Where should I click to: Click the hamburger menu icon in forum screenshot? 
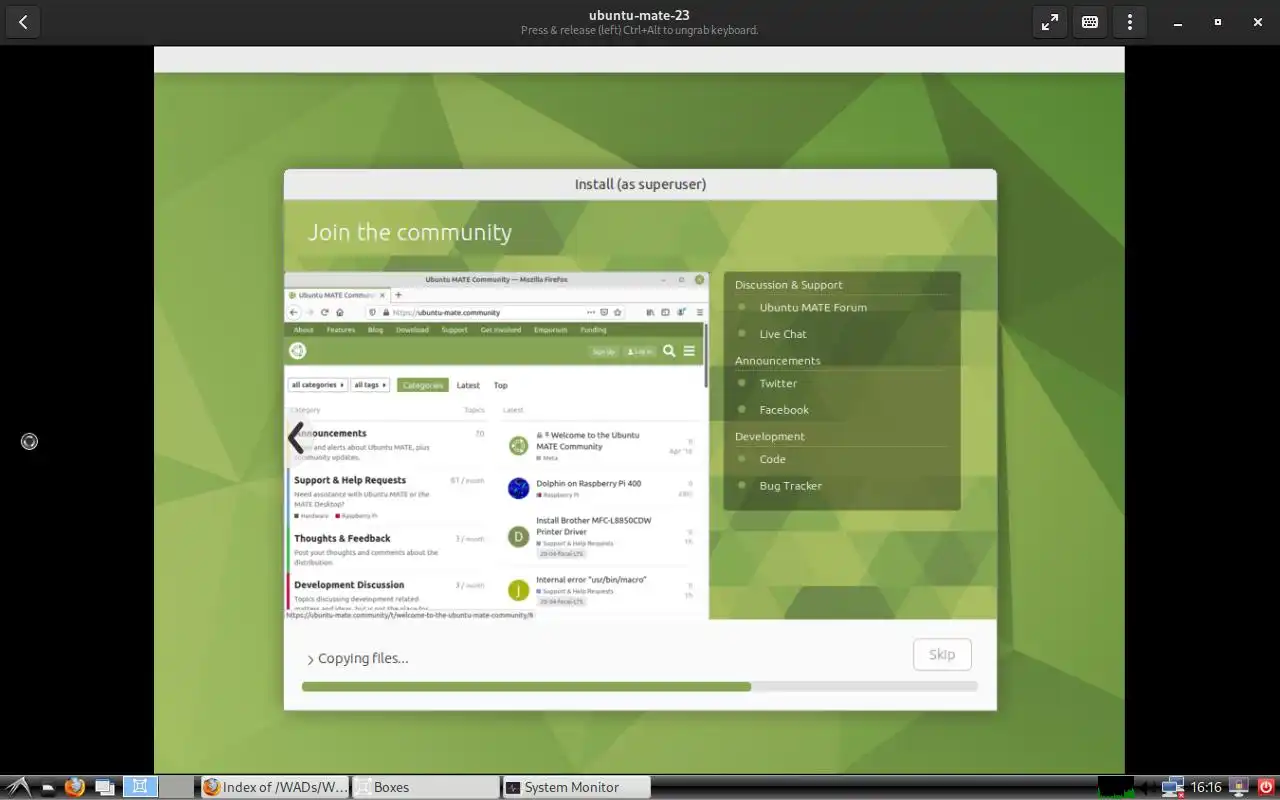tap(689, 351)
